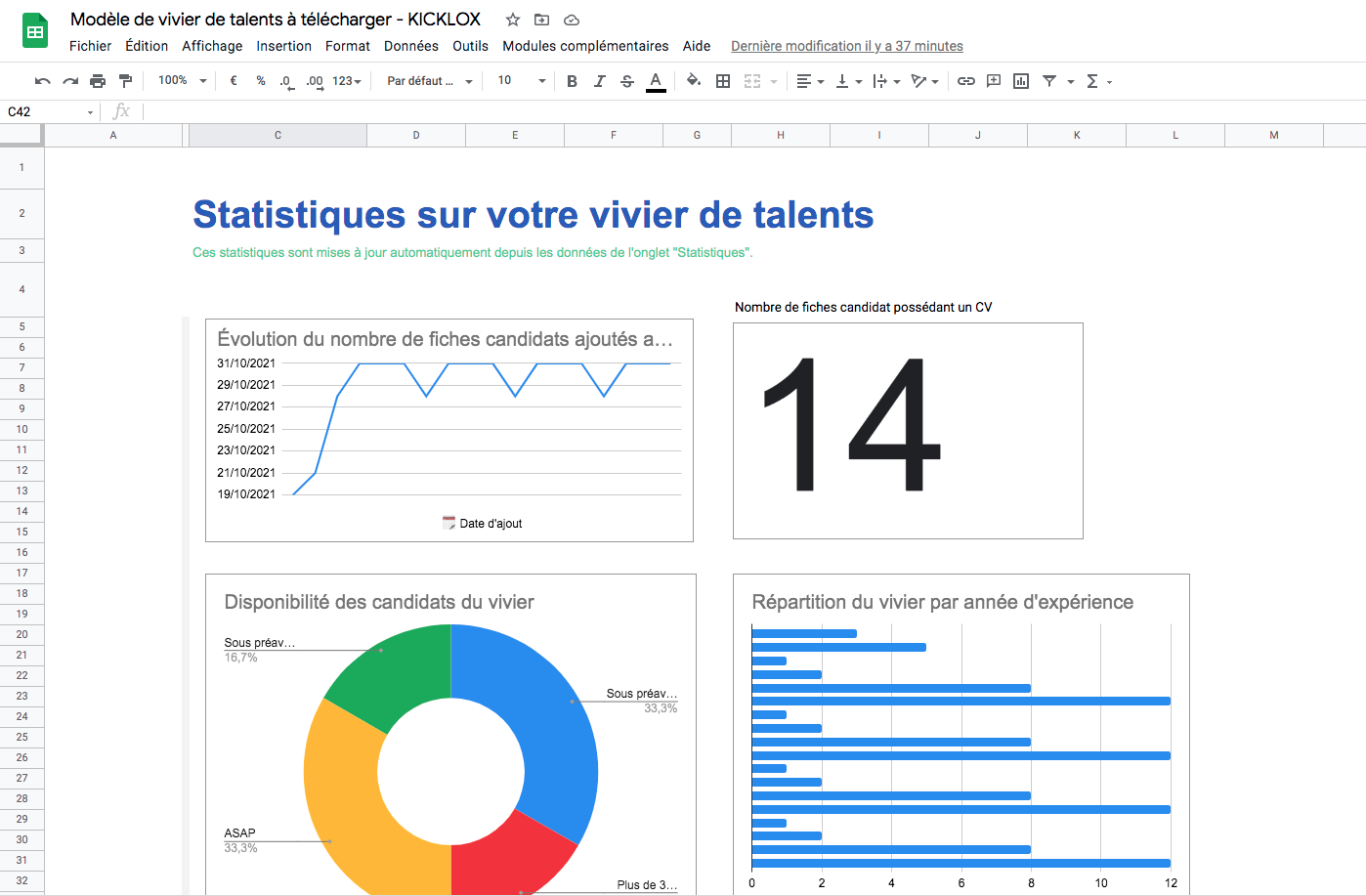1366x896 pixels.
Task: Insert a link using chain icon
Action: tap(965, 81)
